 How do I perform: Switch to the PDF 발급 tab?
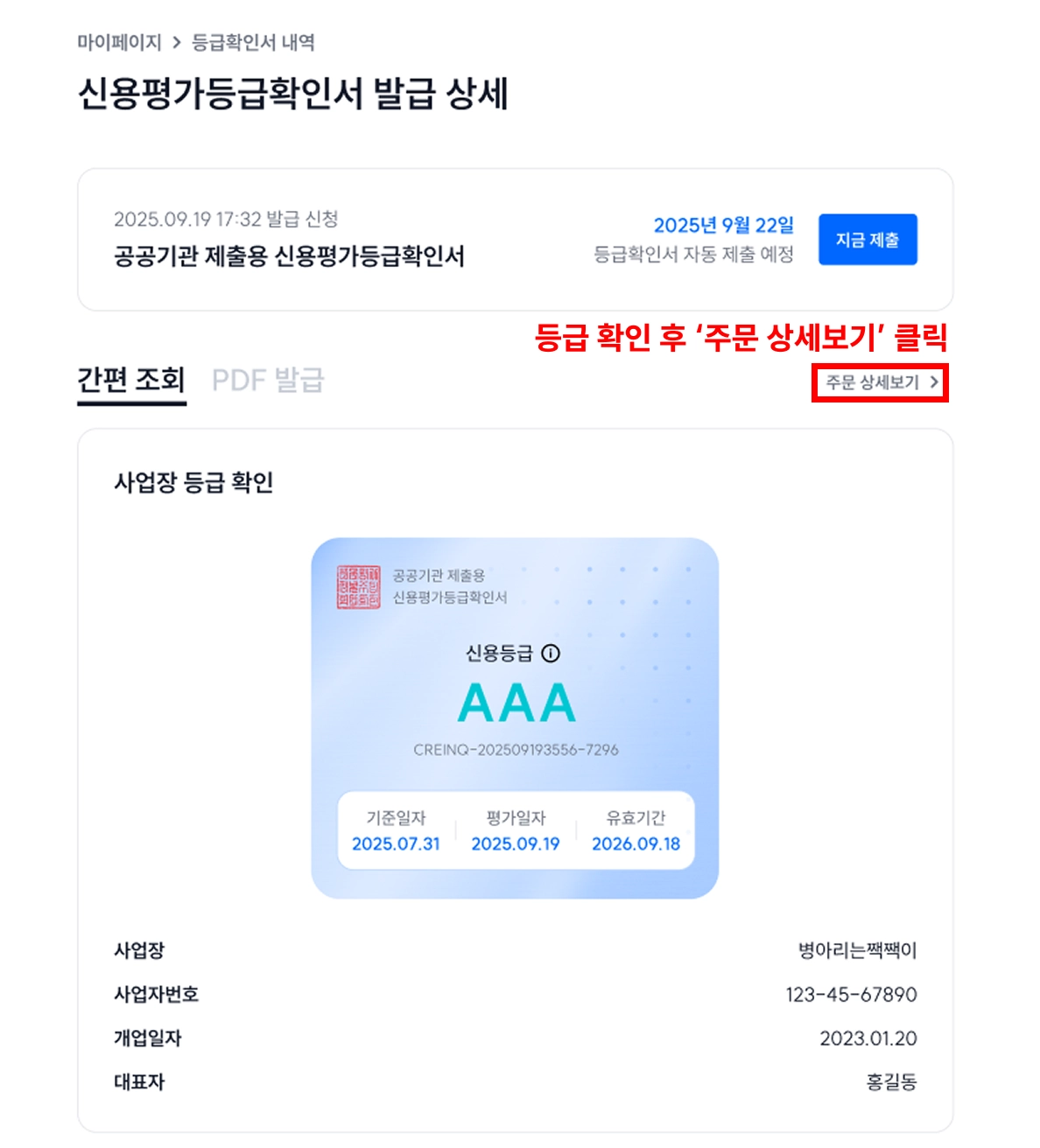[268, 381]
